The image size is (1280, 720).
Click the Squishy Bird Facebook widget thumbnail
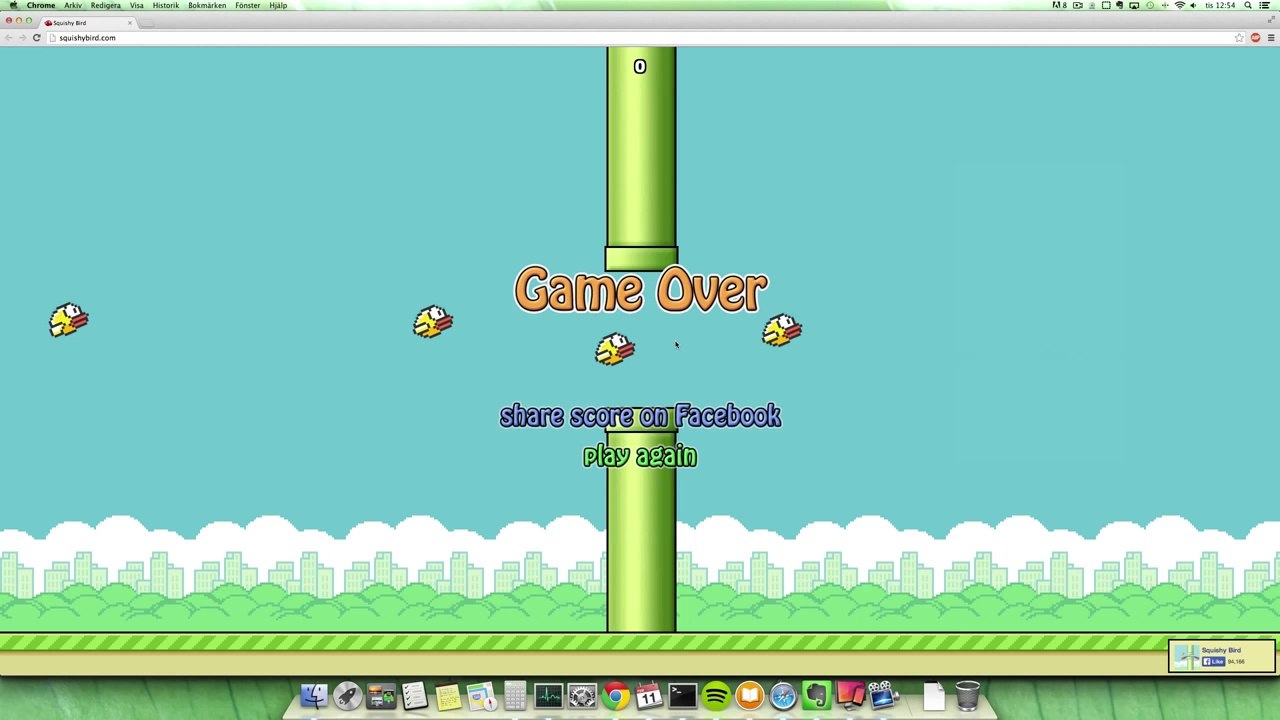[x=1186, y=656]
